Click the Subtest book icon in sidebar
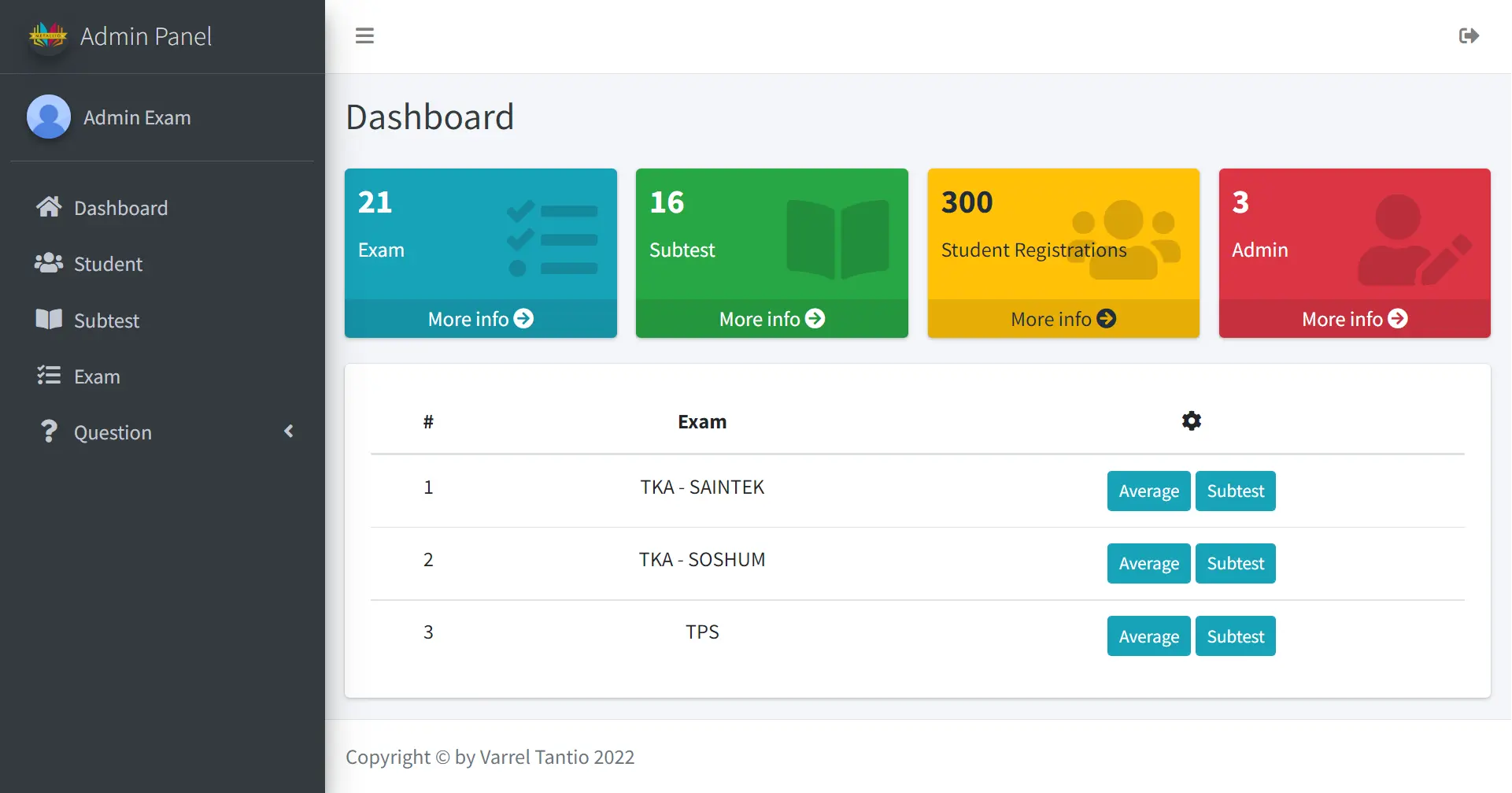Screen dimensions: 1512x793 tap(49, 320)
